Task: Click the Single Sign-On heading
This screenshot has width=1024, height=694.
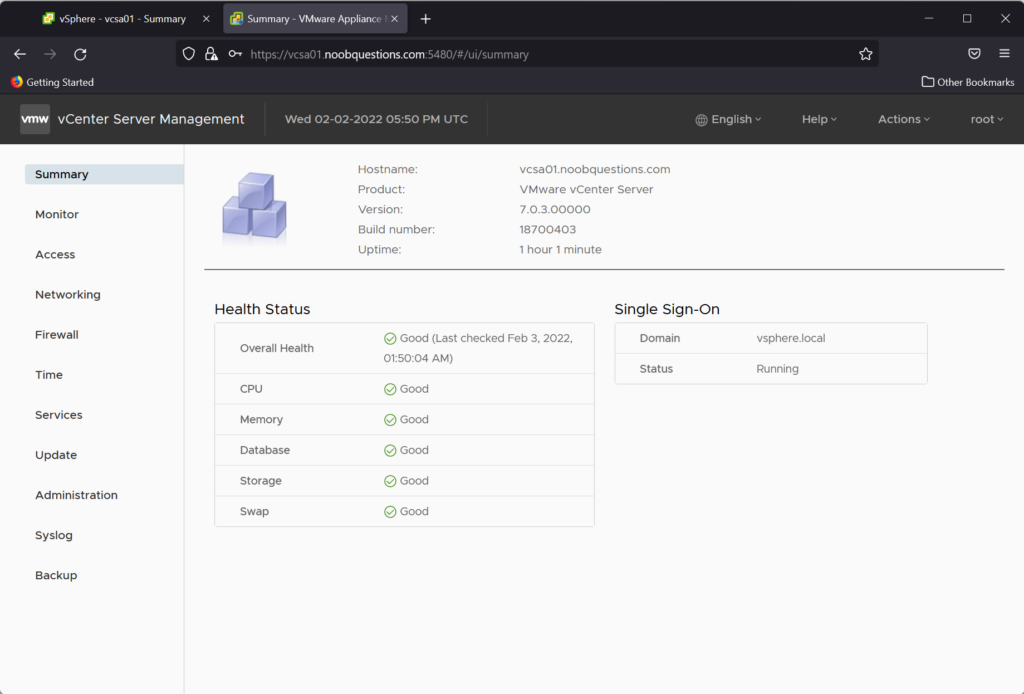Action: point(667,309)
